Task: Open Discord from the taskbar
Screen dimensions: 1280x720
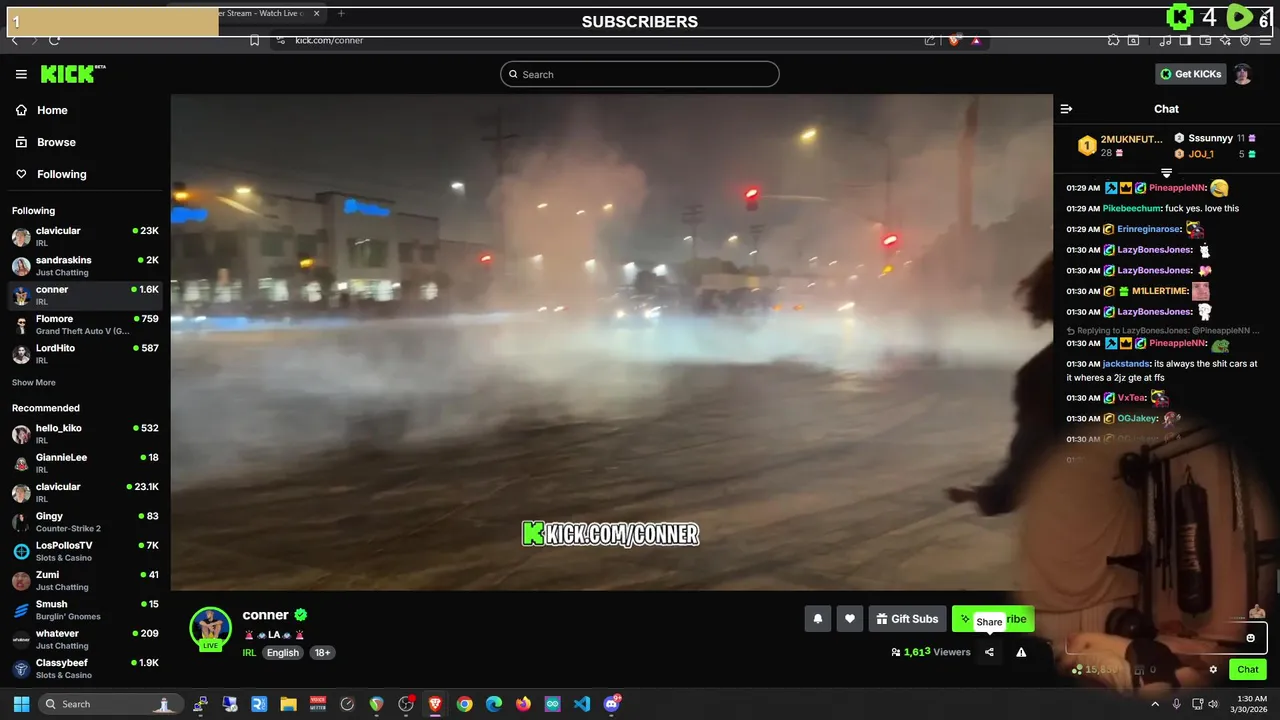Action: point(611,704)
